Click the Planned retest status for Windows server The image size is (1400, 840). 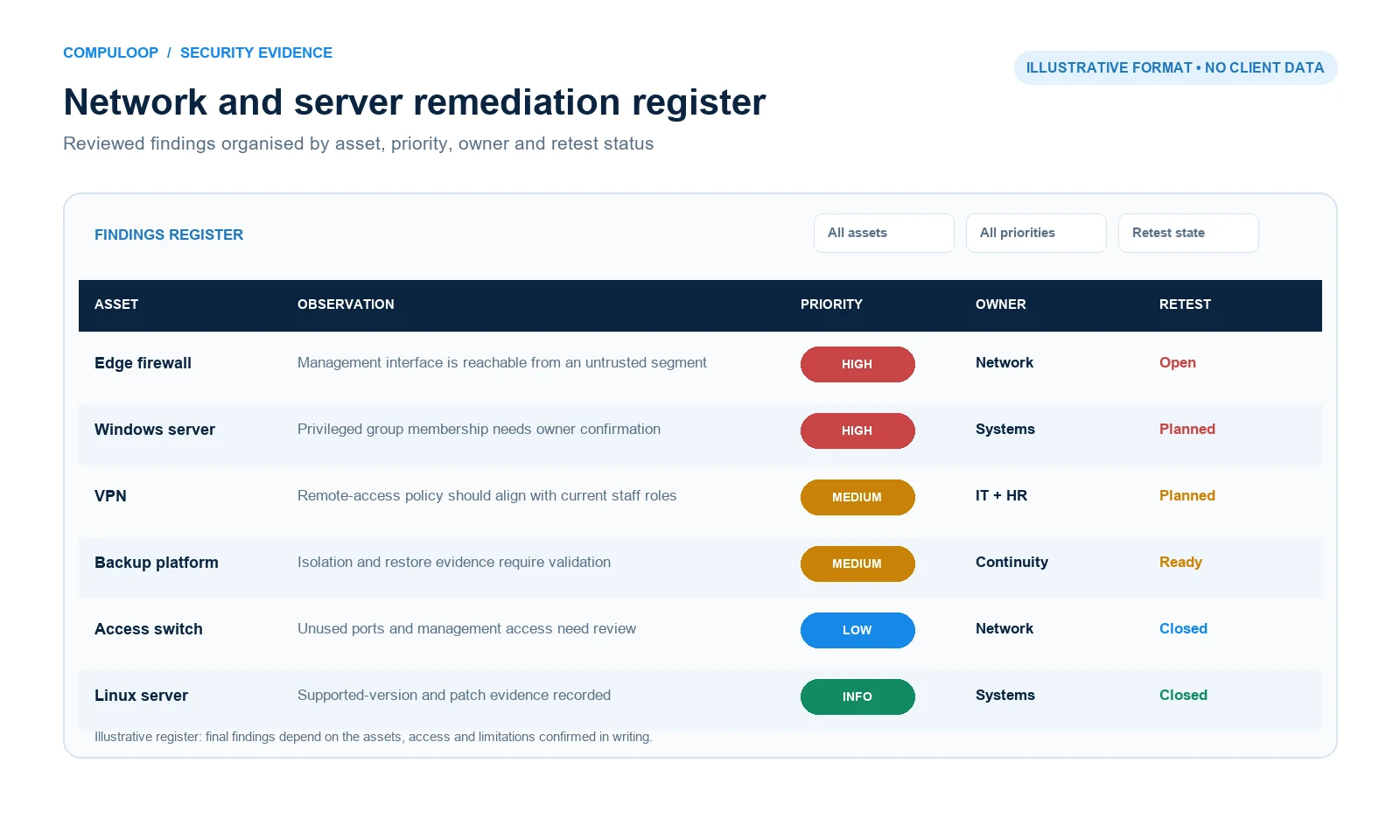(1187, 429)
